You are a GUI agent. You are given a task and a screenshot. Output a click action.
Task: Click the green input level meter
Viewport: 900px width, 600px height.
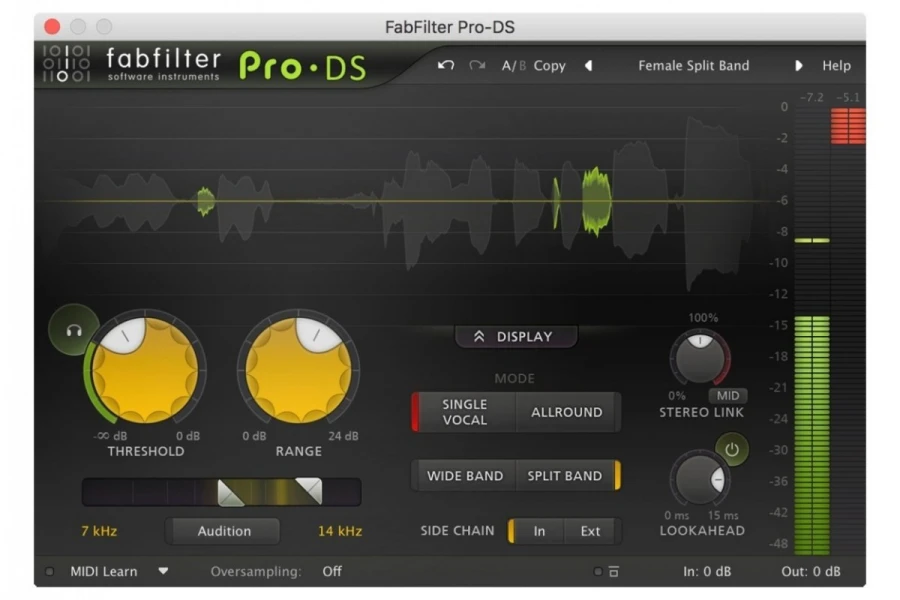[812, 435]
